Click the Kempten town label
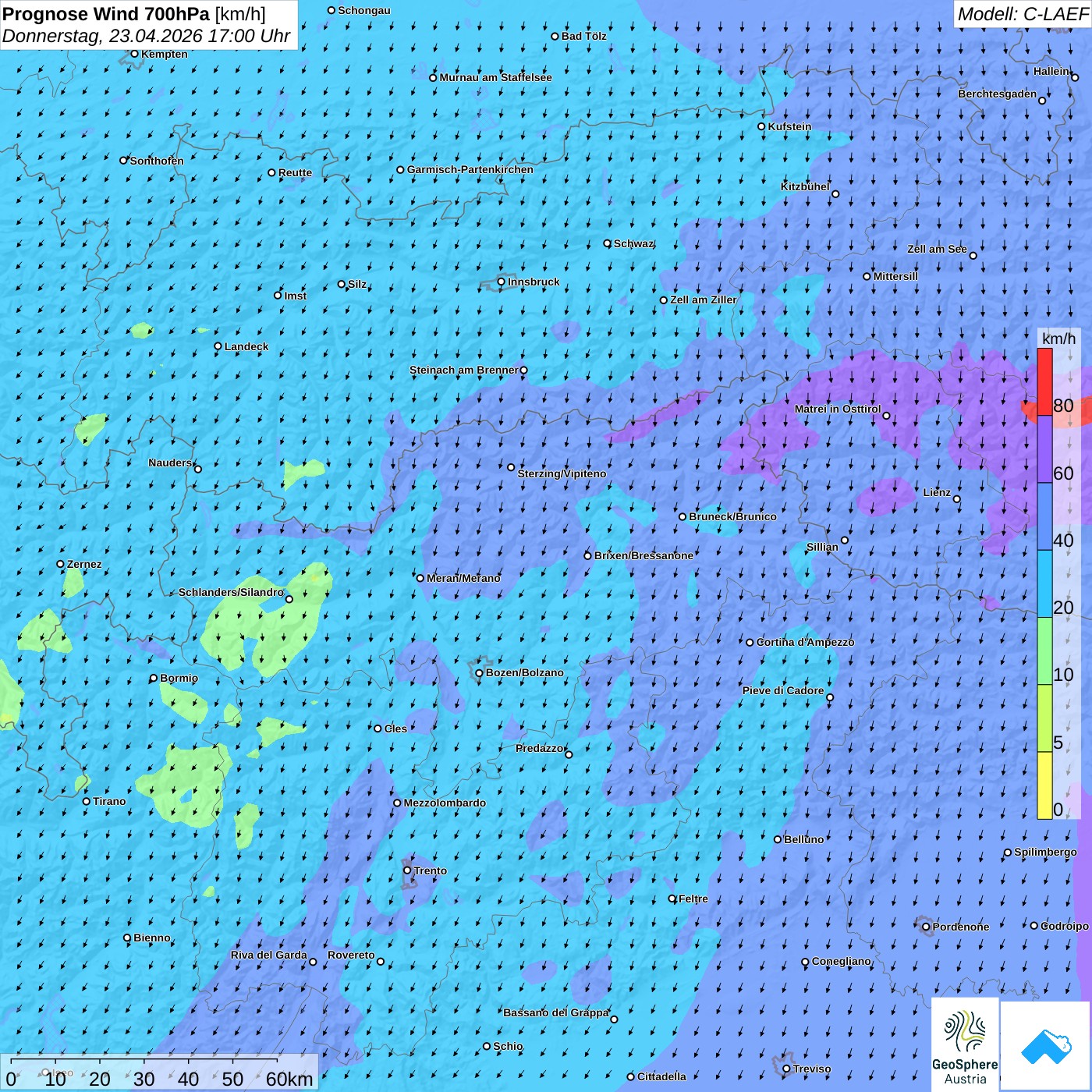Viewport: 1092px width, 1092px height. [165, 54]
